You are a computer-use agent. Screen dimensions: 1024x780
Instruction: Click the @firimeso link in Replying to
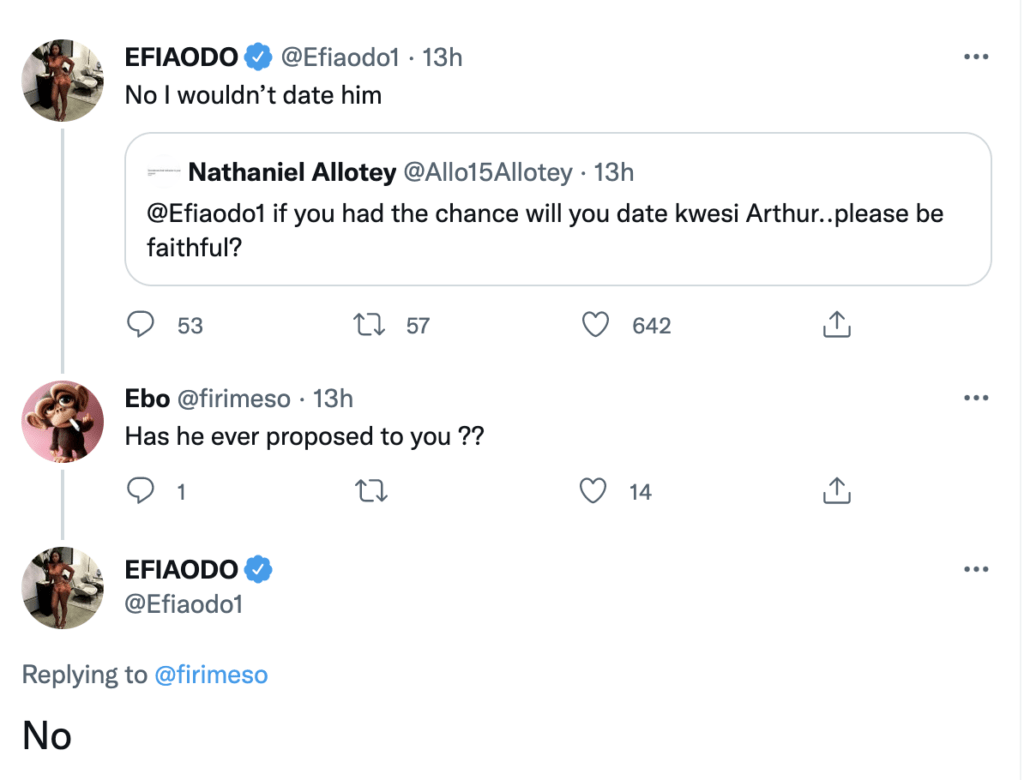pos(211,675)
